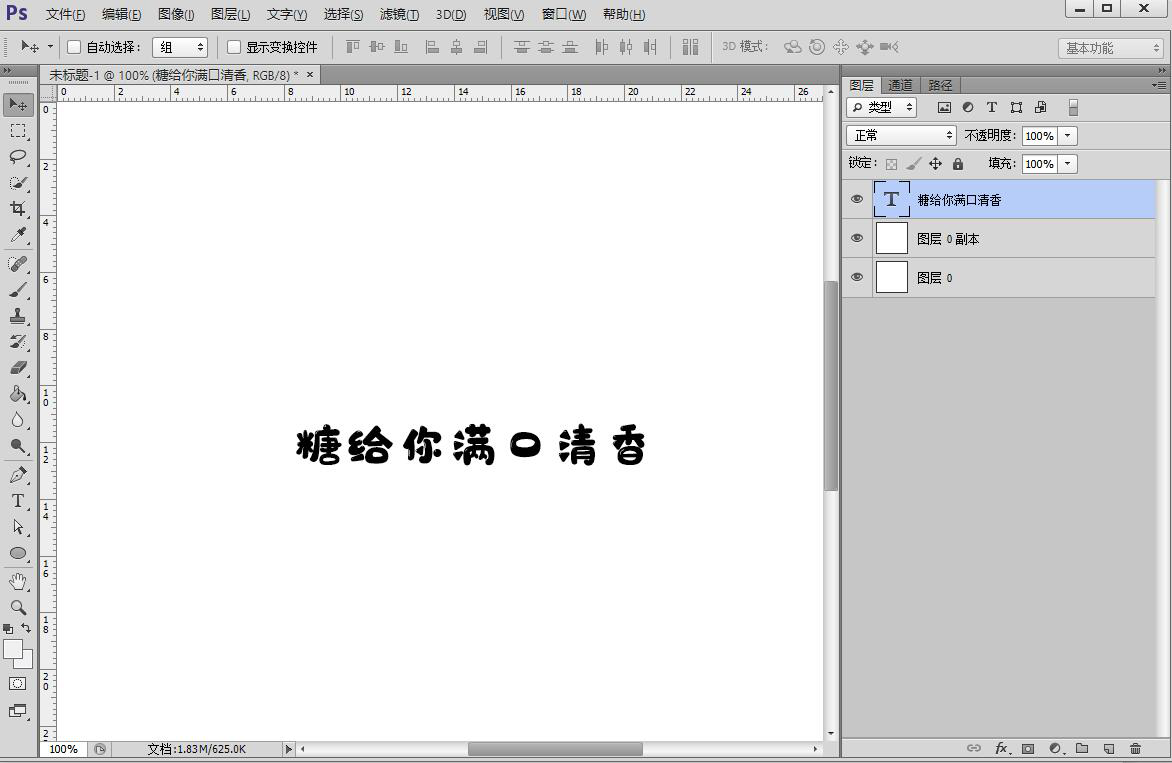1172x763 pixels.
Task: Open the fx layer styles menu
Action: tap(1001, 748)
